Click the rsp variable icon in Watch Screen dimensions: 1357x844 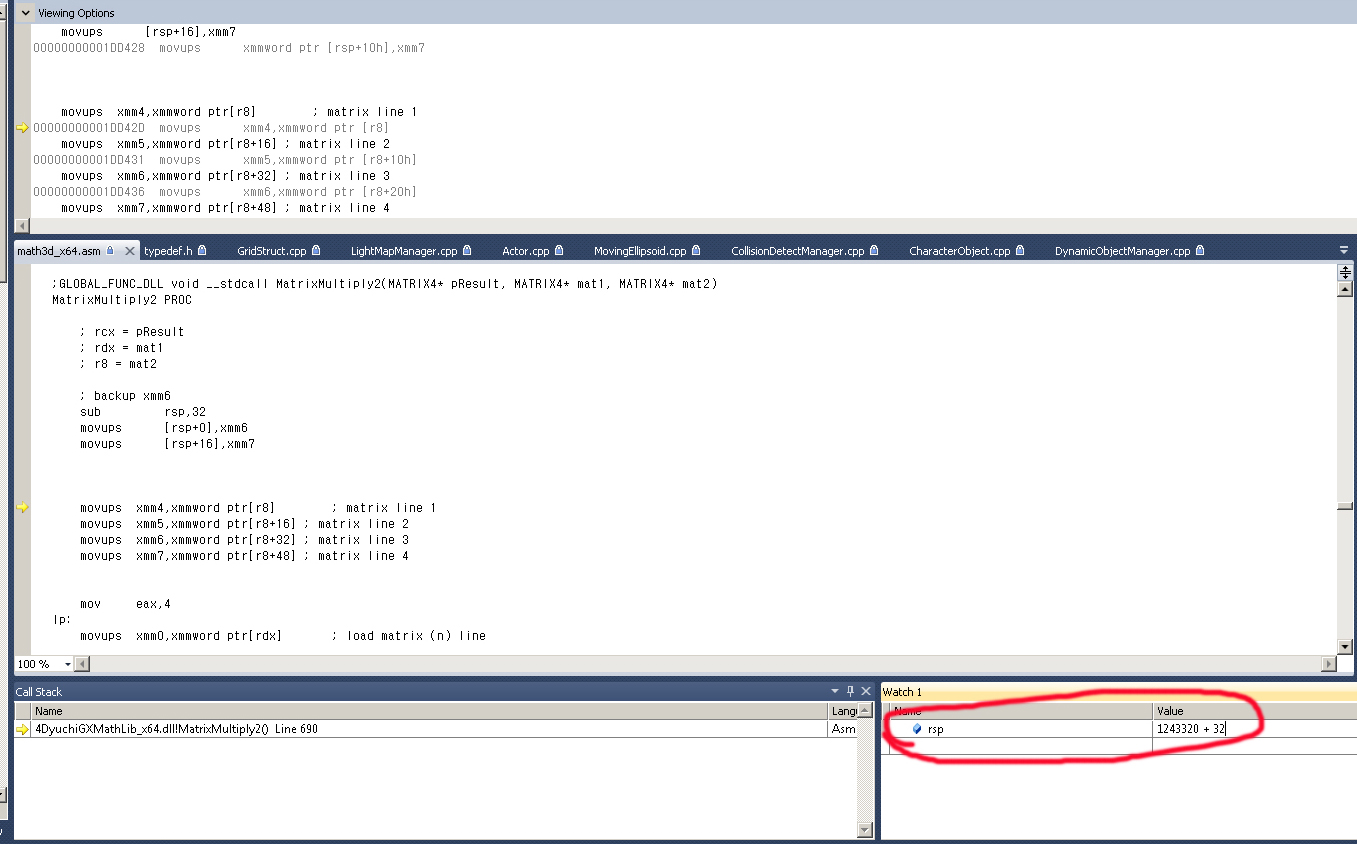click(x=917, y=729)
